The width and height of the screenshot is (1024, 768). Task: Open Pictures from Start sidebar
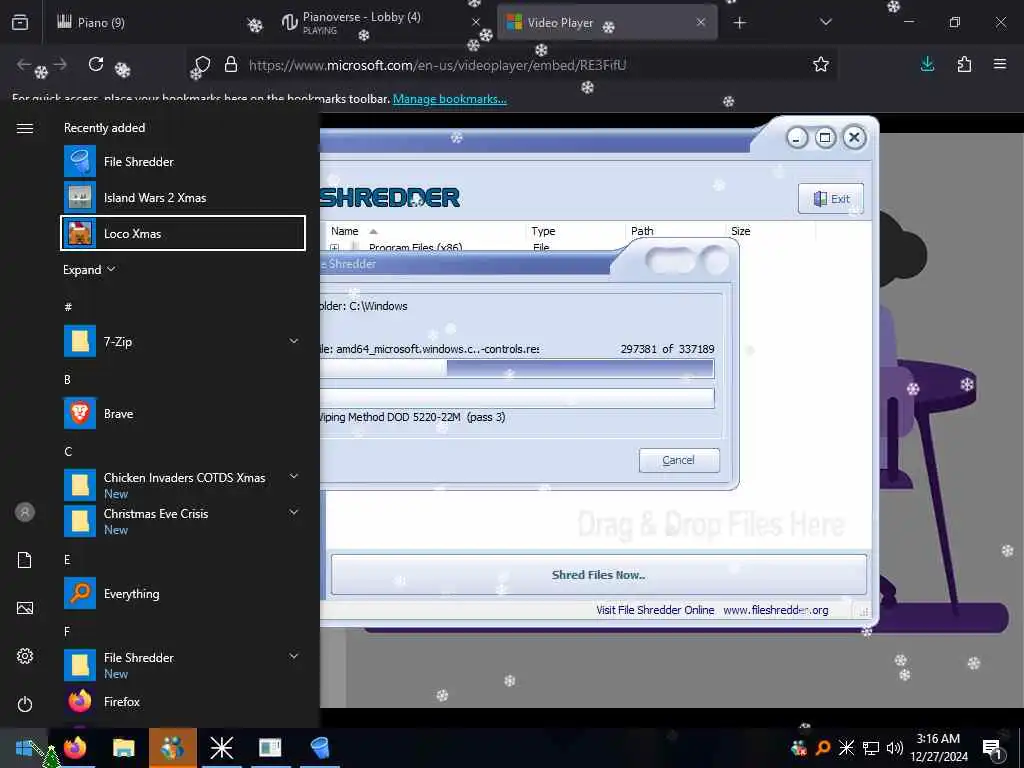click(25, 608)
